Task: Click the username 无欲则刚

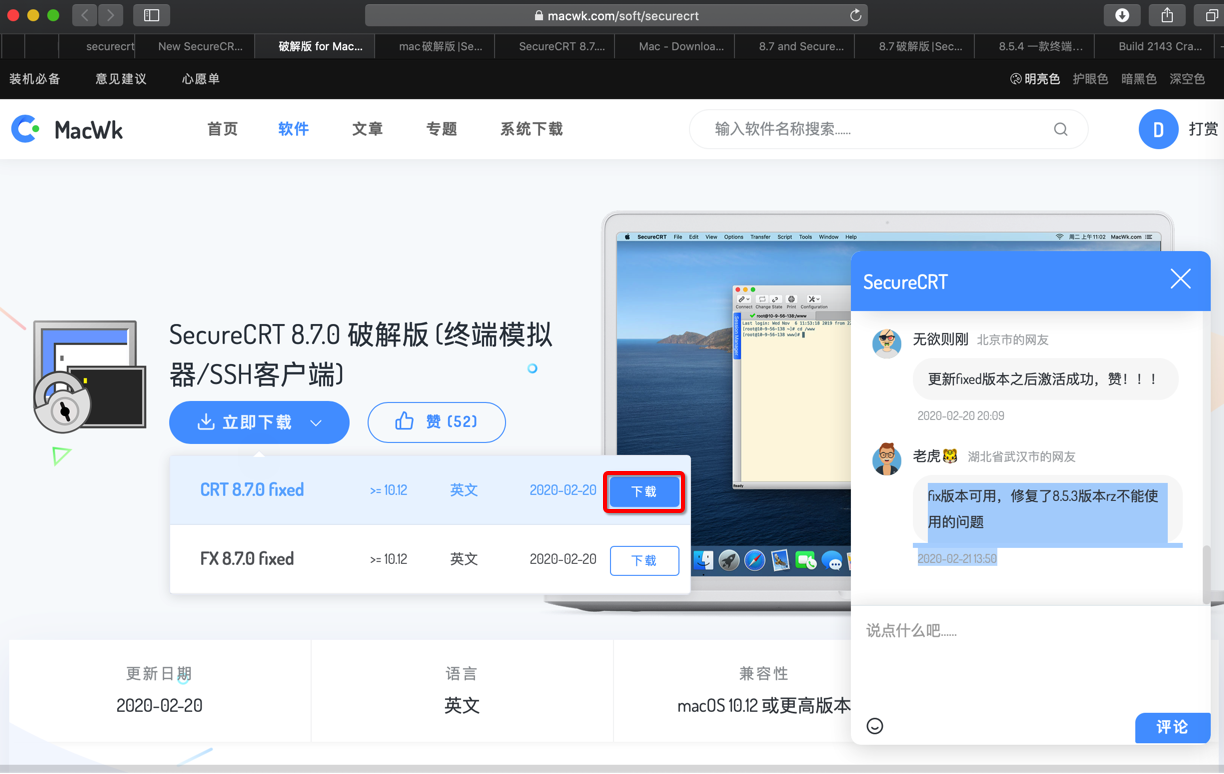Action: tap(941, 339)
